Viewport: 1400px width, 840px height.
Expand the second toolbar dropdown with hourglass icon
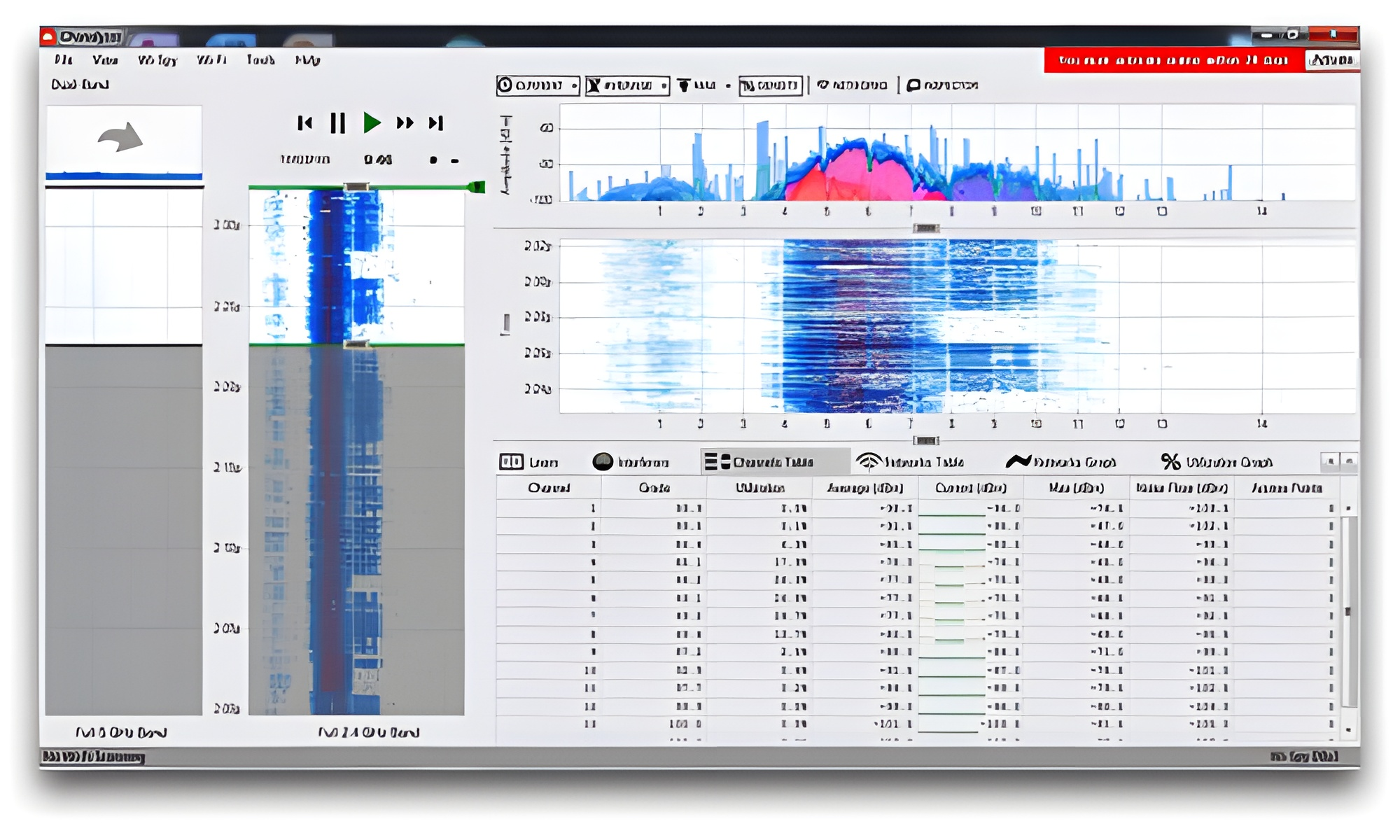pyautogui.click(x=626, y=85)
